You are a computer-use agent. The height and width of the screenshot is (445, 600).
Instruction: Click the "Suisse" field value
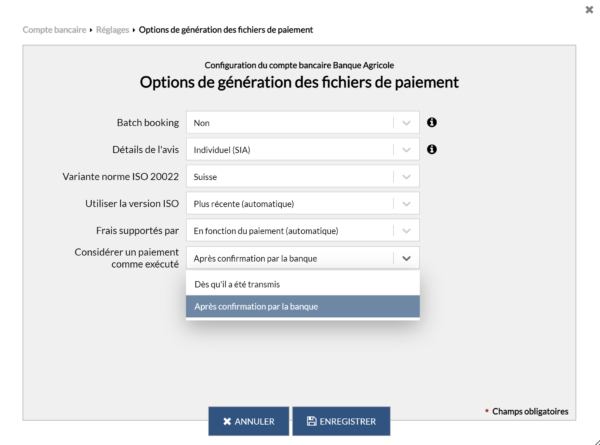point(288,177)
